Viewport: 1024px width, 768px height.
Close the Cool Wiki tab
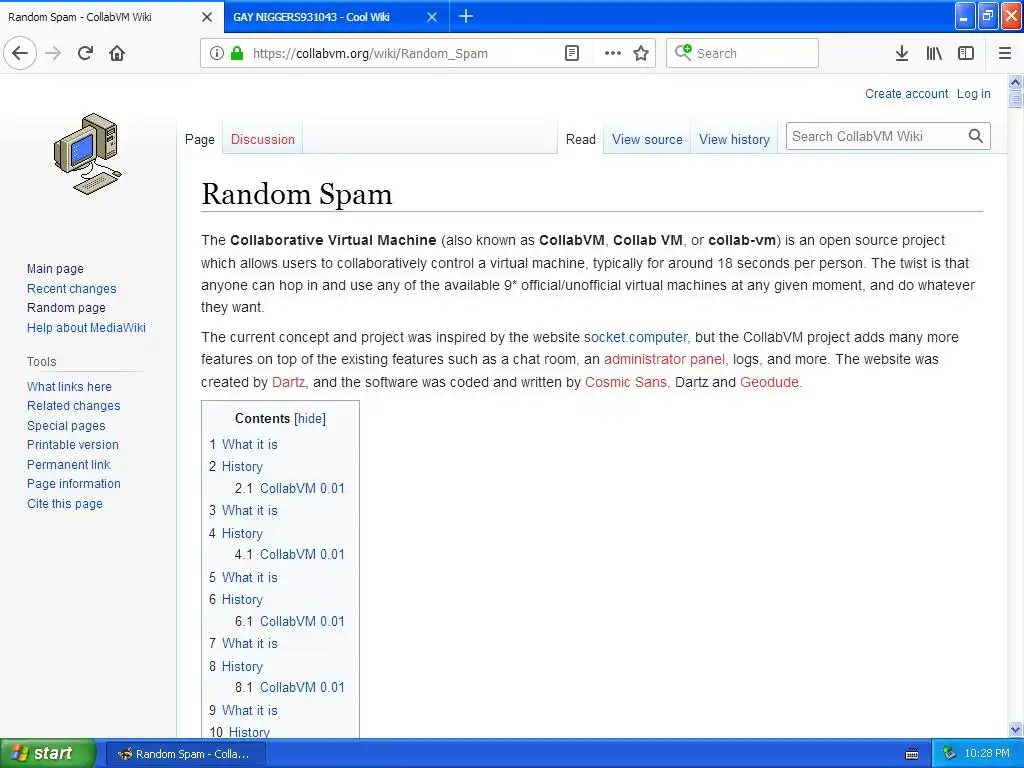[432, 17]
